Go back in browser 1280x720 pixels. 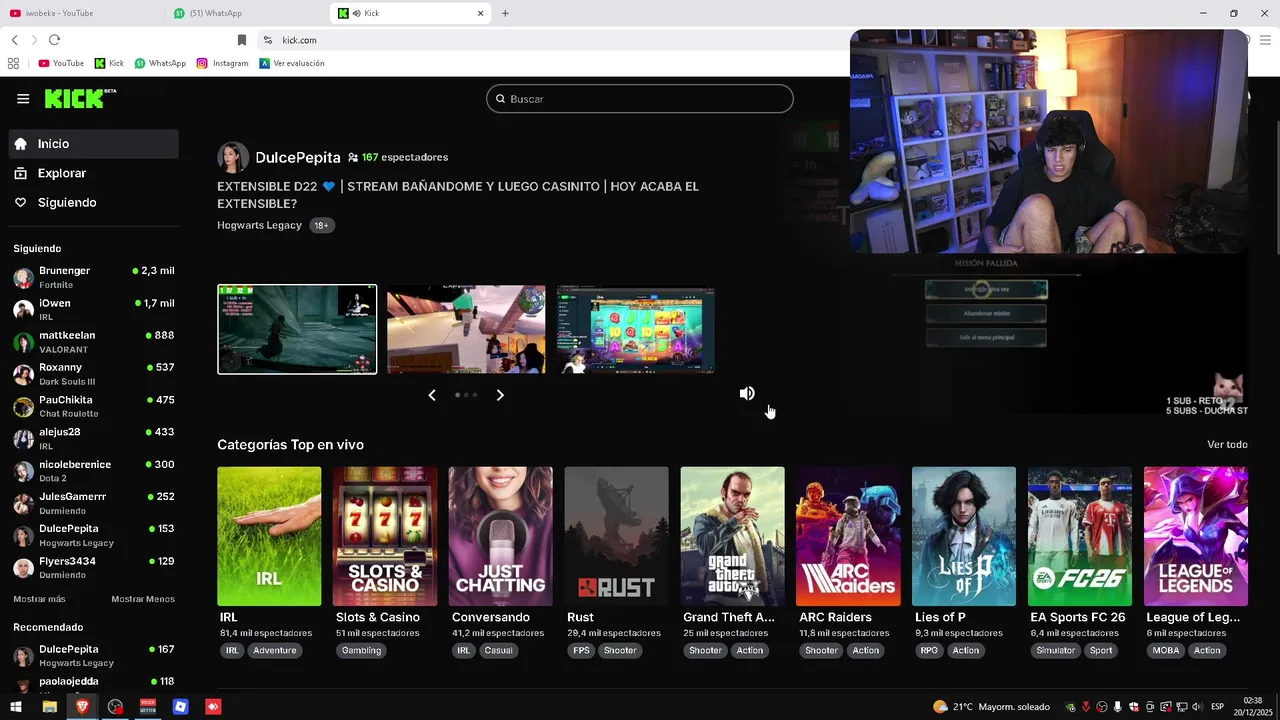point(14,40)
